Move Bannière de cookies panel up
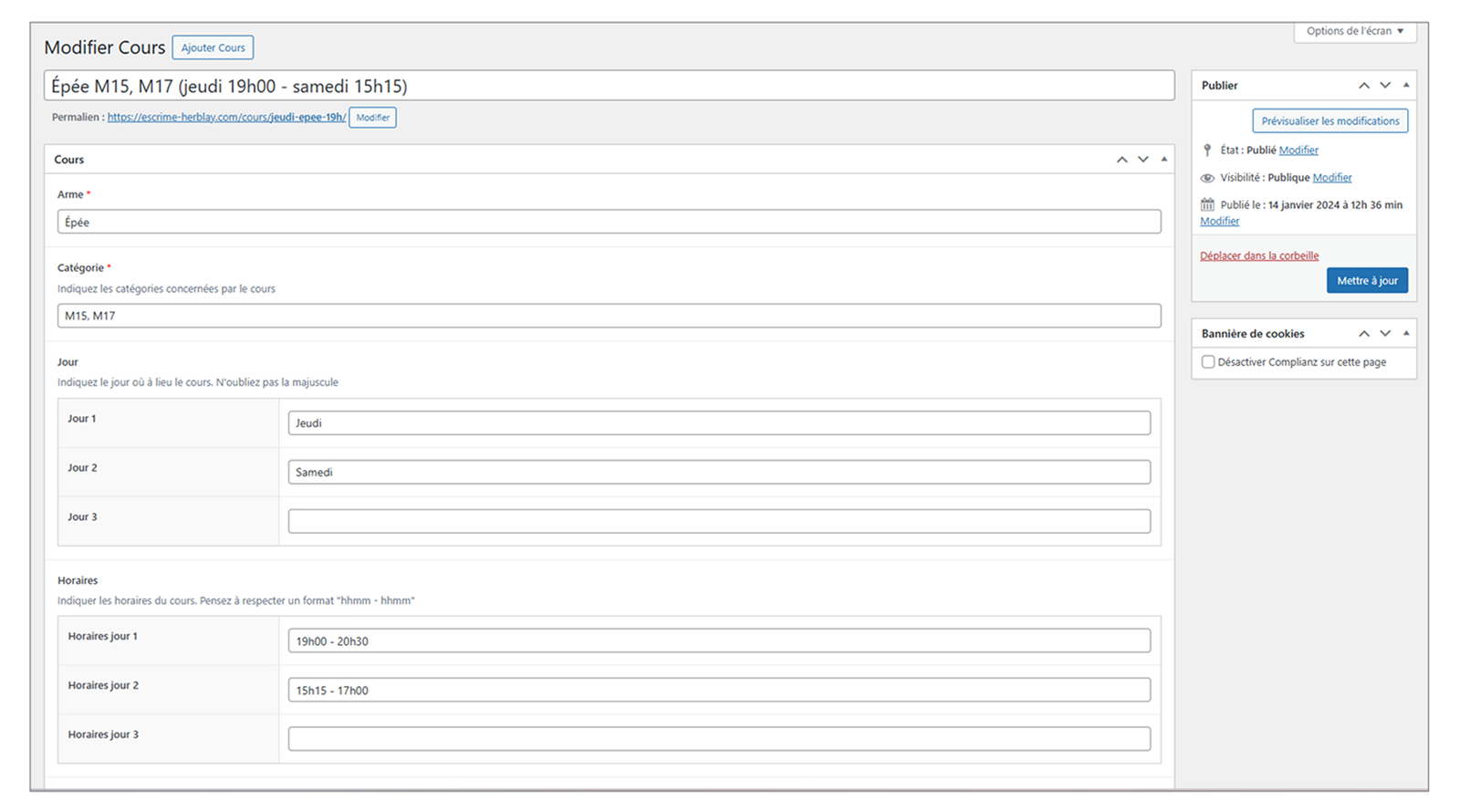This screenshot has width=1460, height=812. click(1364, 334)
